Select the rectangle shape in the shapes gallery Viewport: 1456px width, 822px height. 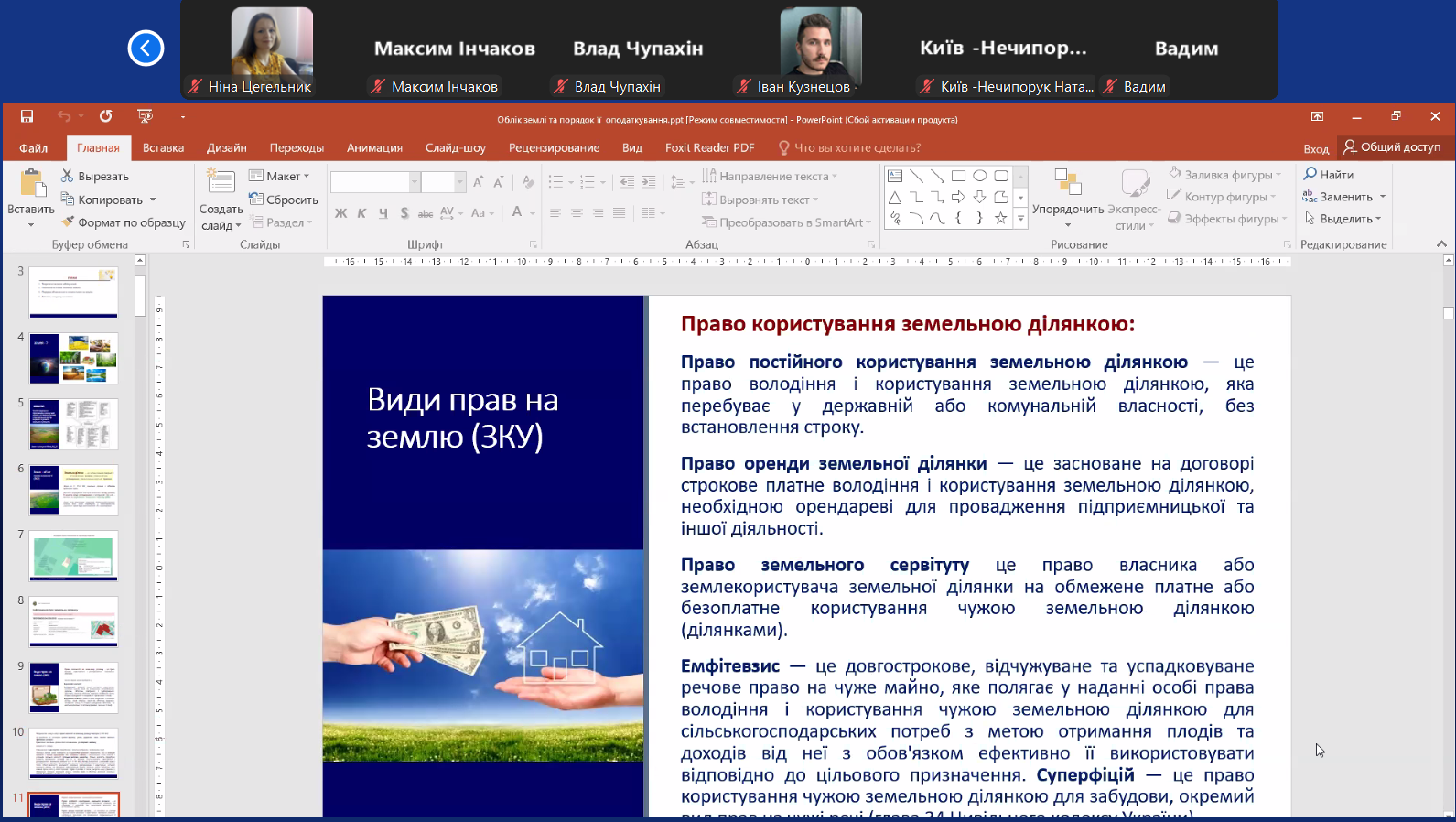click(958, 176)
